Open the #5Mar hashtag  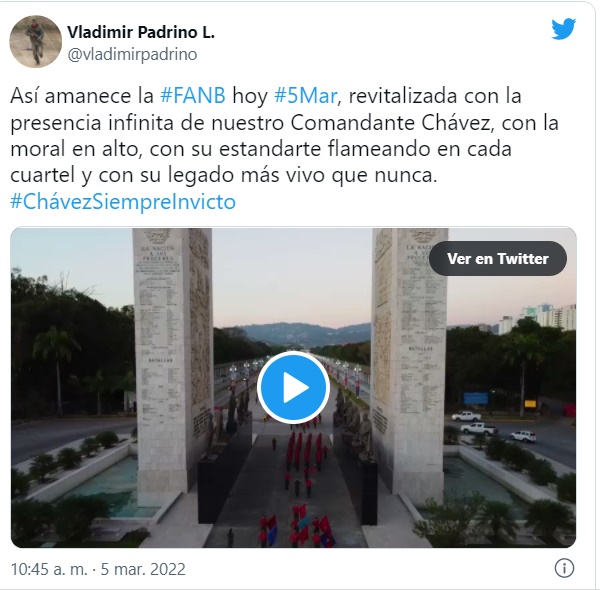tap(306, 95)
